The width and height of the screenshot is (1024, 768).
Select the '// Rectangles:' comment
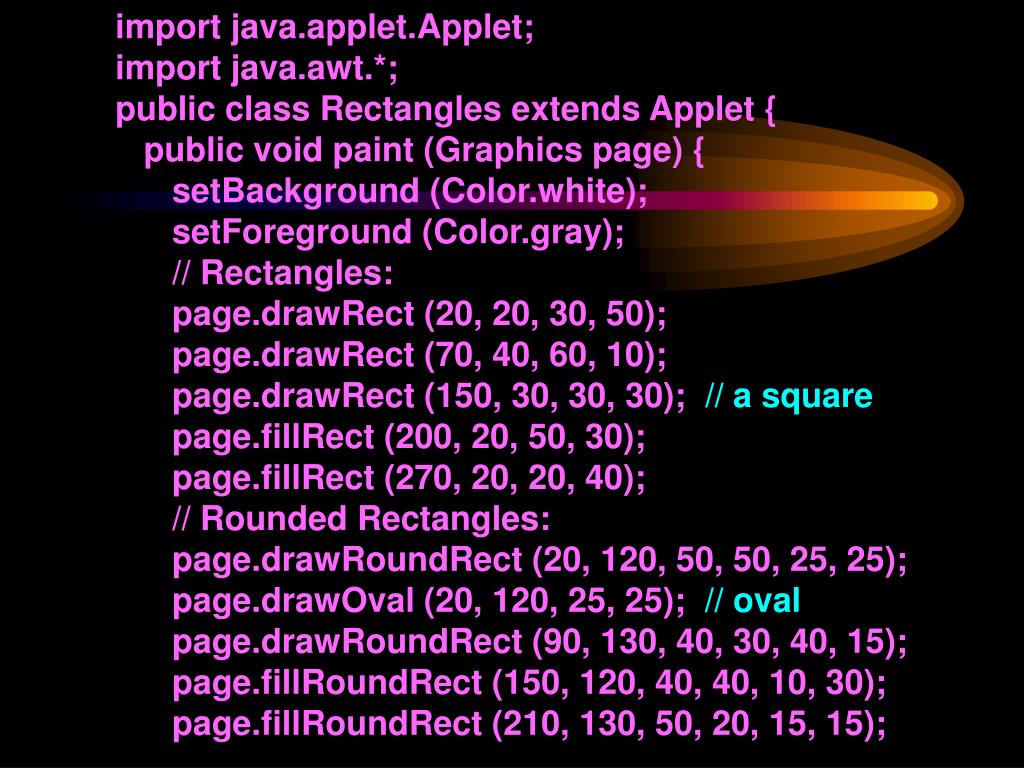pyautogui.click(x=283, y=273)
